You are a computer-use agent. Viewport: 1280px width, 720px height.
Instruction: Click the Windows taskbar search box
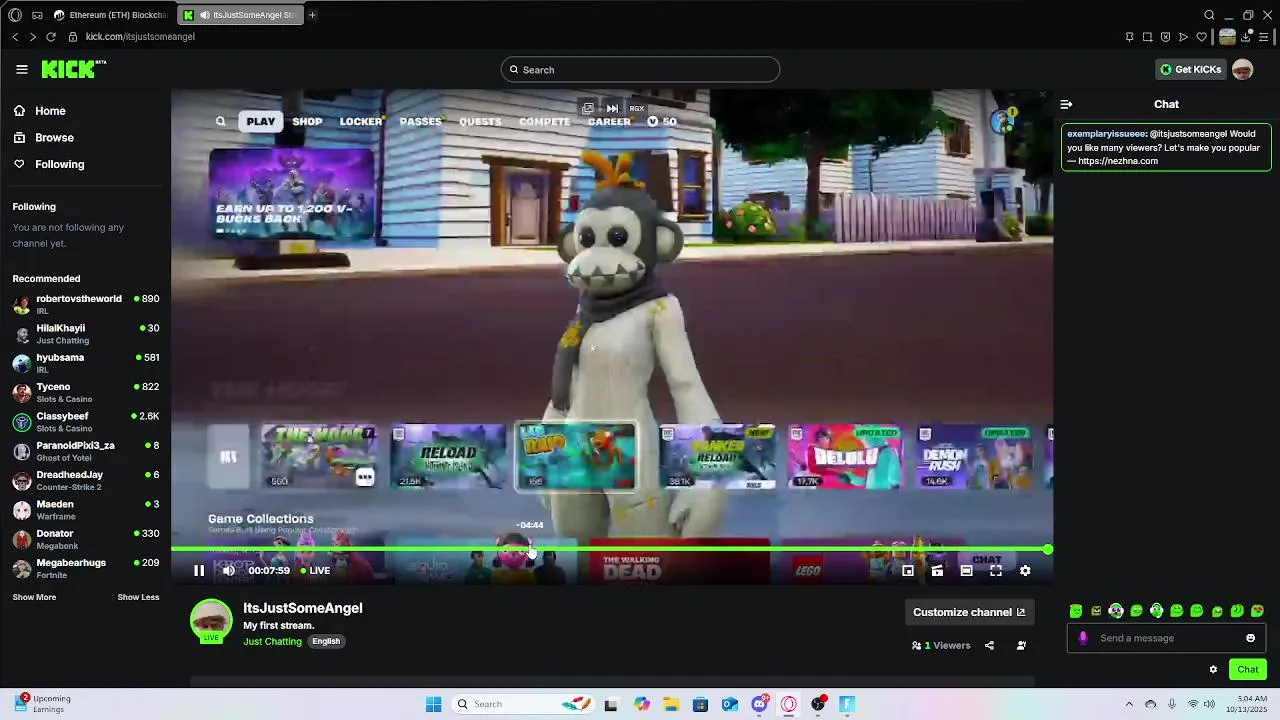(x=523, y=704)
